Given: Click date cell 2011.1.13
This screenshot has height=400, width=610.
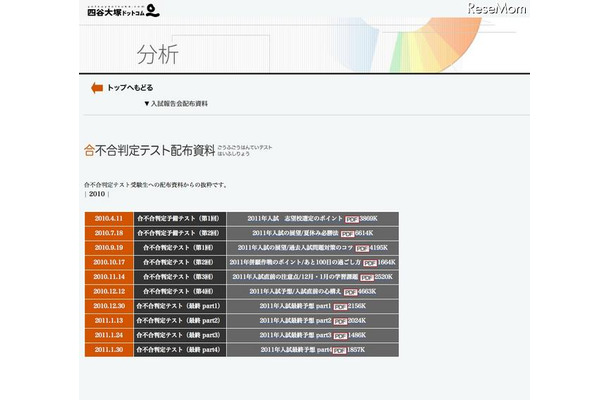Looking at the screenshot, I should 109,321.
